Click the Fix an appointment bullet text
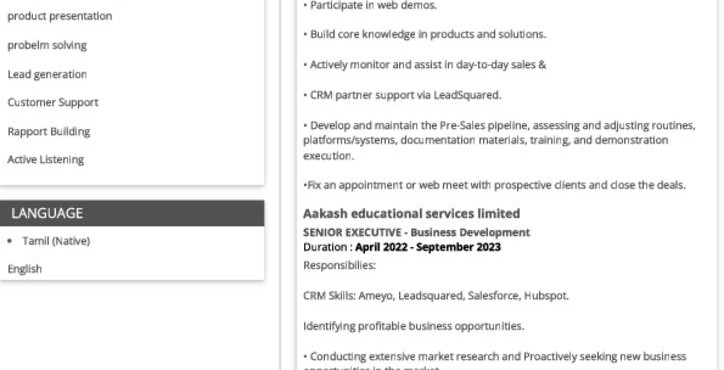This screenshot has height=370, width=724. 495,185
